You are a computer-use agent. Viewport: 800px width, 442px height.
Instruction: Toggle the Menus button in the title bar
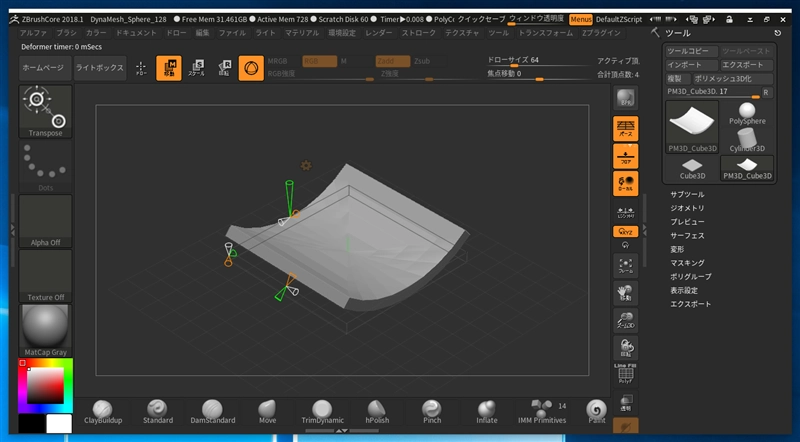(581, 19)
